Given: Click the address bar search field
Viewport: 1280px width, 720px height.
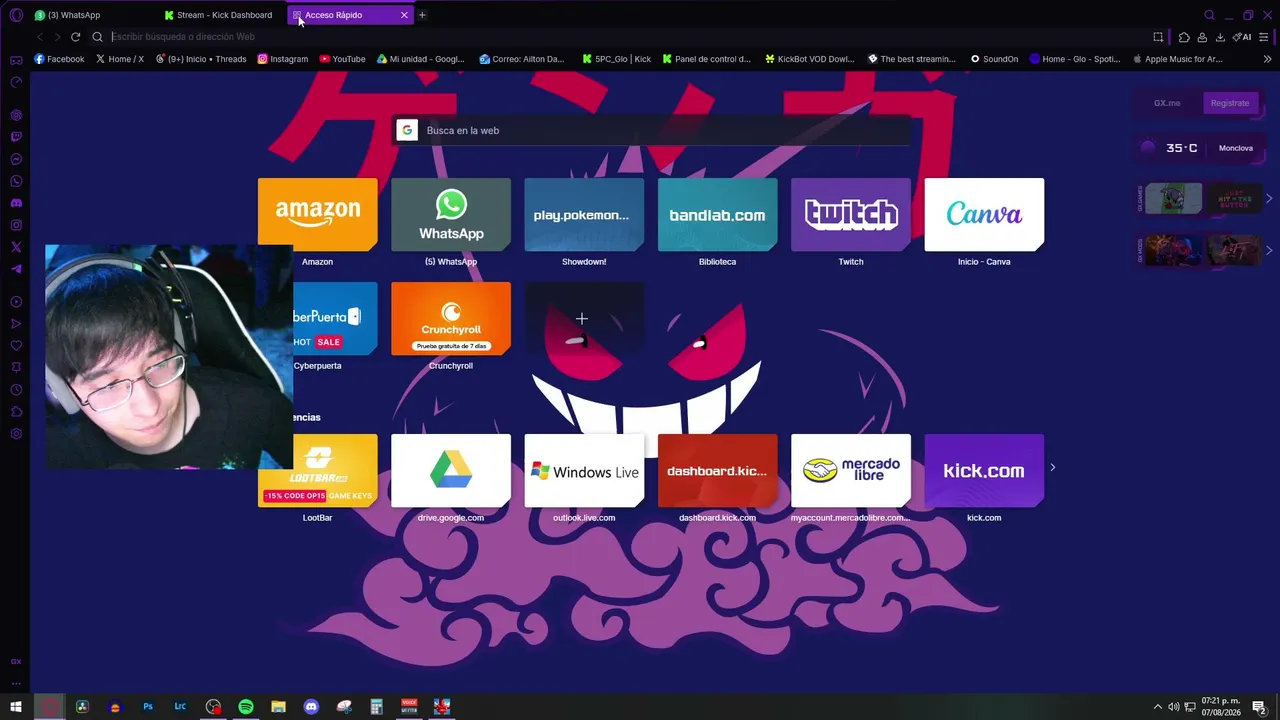Looking at the screenshot, I should tap(620, 37).
